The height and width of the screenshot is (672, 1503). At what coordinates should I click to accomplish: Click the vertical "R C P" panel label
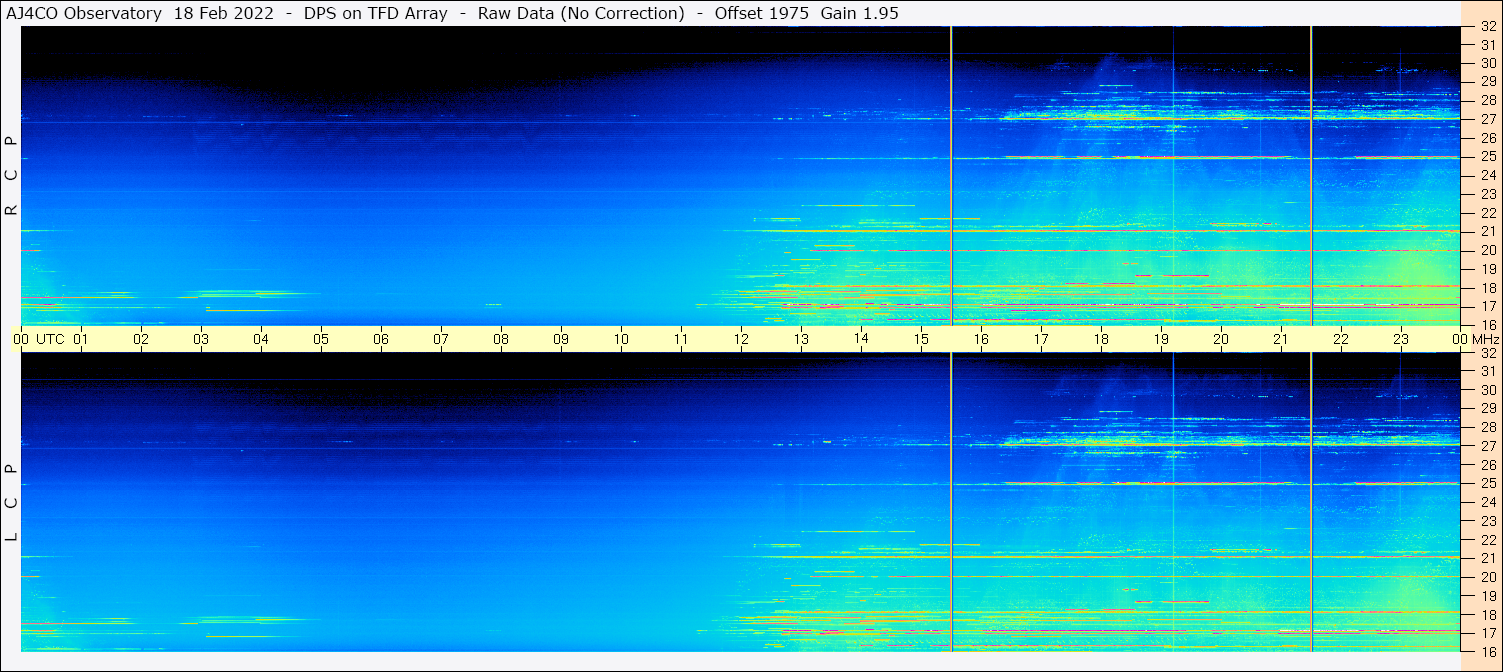pyautogui.click(x=12, y=176)
